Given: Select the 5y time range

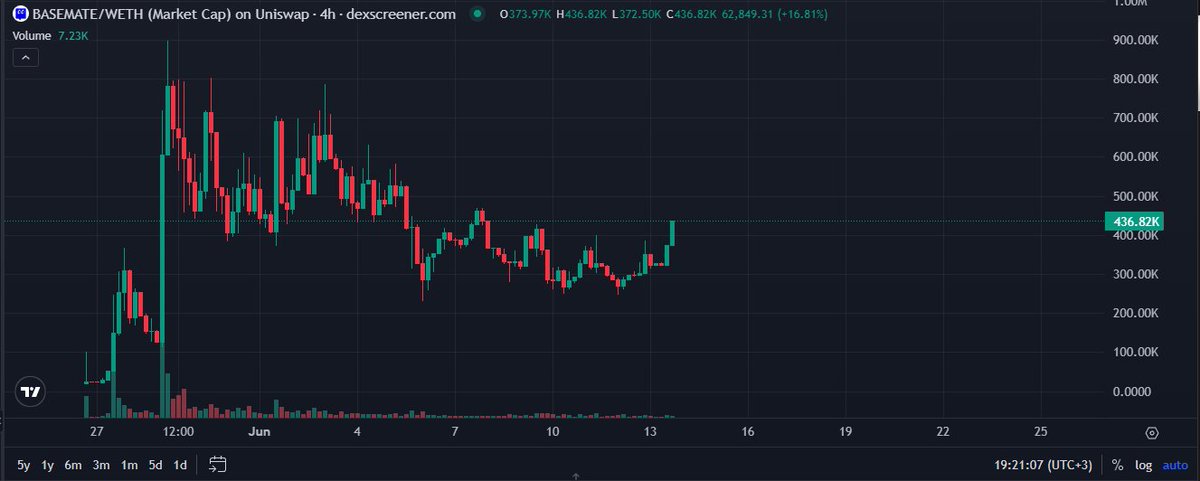Looking at the screenshot, I should tap(23, 465).
